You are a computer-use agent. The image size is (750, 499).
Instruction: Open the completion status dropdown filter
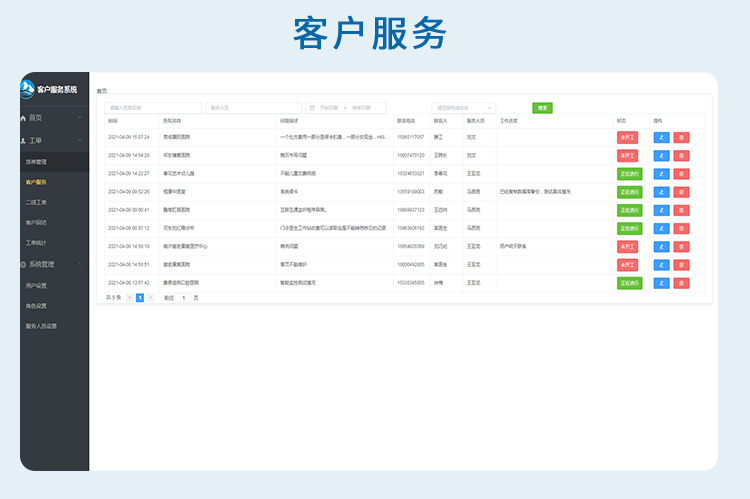(x=463, y=108)
